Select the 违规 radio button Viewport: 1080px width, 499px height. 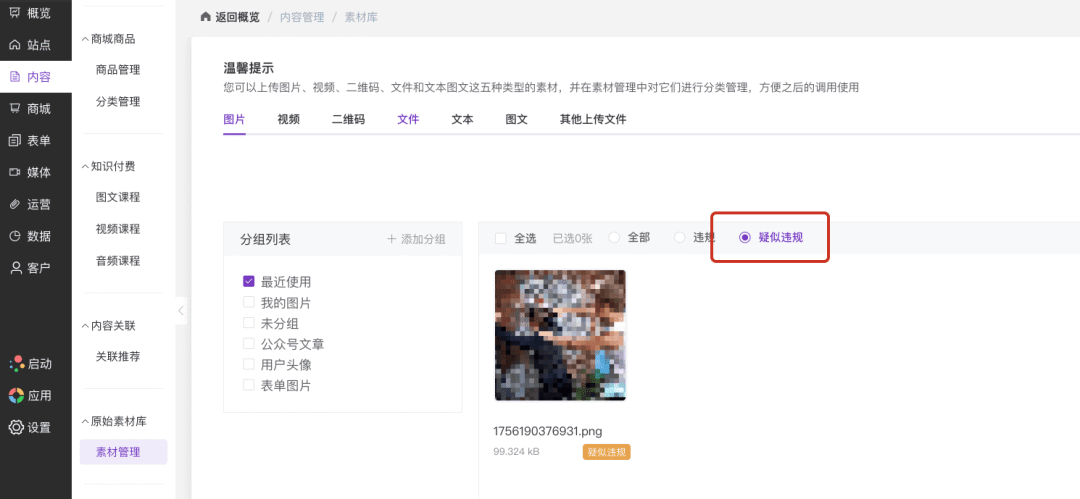(680, 237)
